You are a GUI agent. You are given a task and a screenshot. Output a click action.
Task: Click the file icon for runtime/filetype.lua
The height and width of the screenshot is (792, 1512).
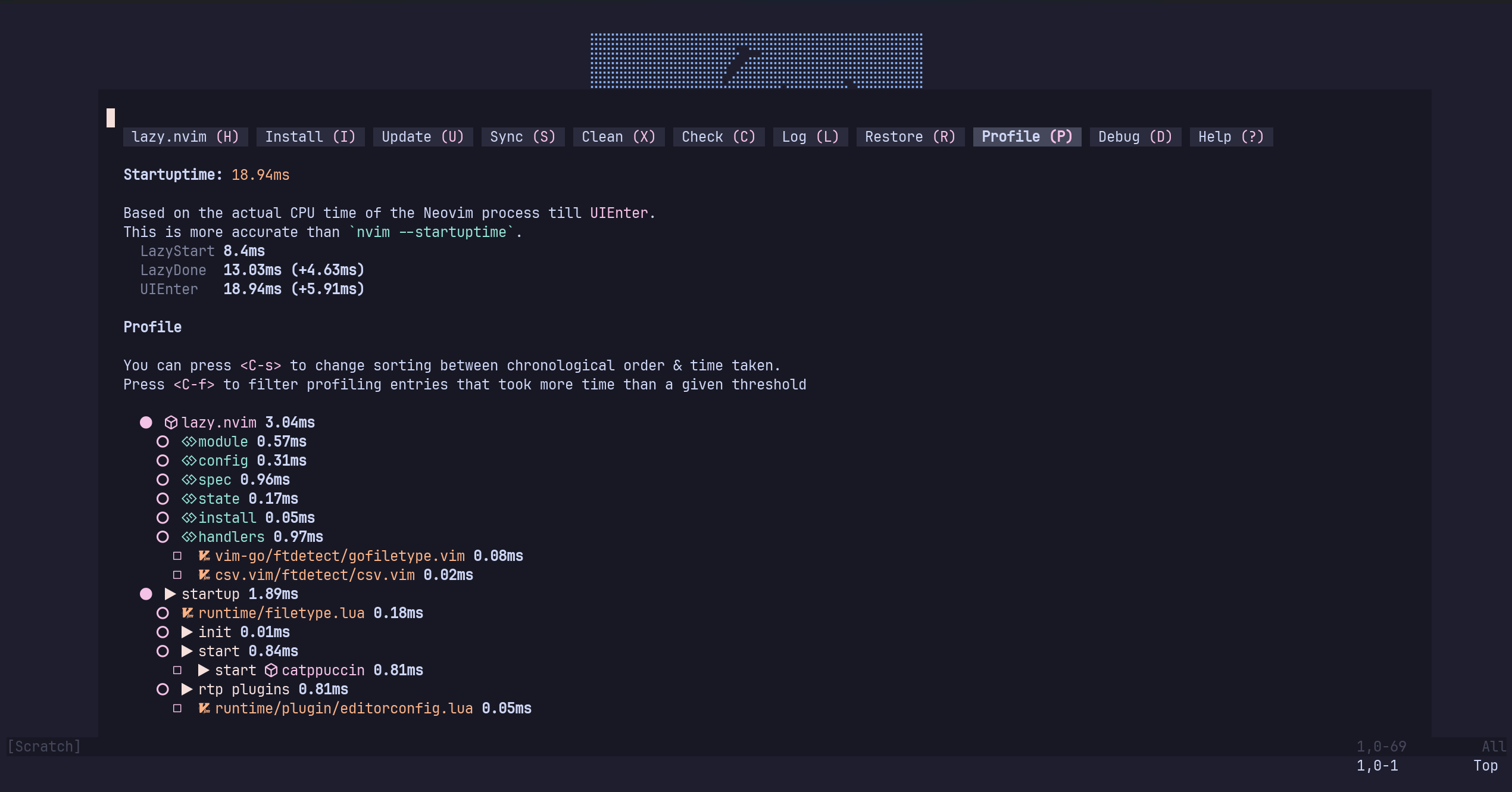[188, 613]
